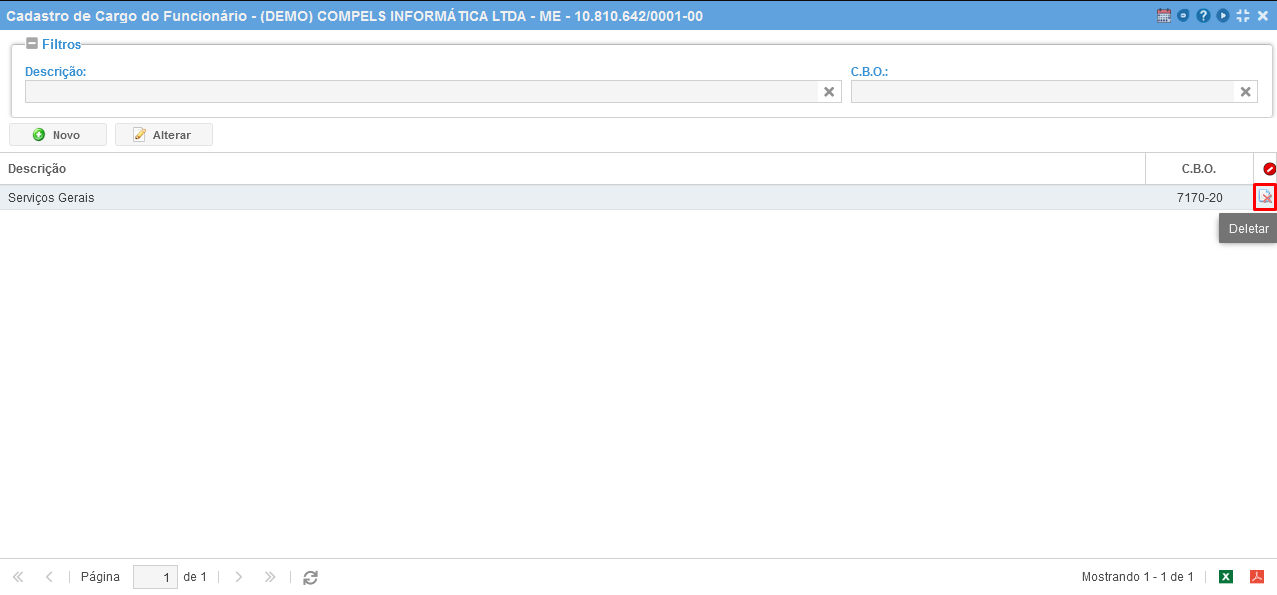1277x595 pixels.
Task: Click the Novo button
Action: (58, 135)
